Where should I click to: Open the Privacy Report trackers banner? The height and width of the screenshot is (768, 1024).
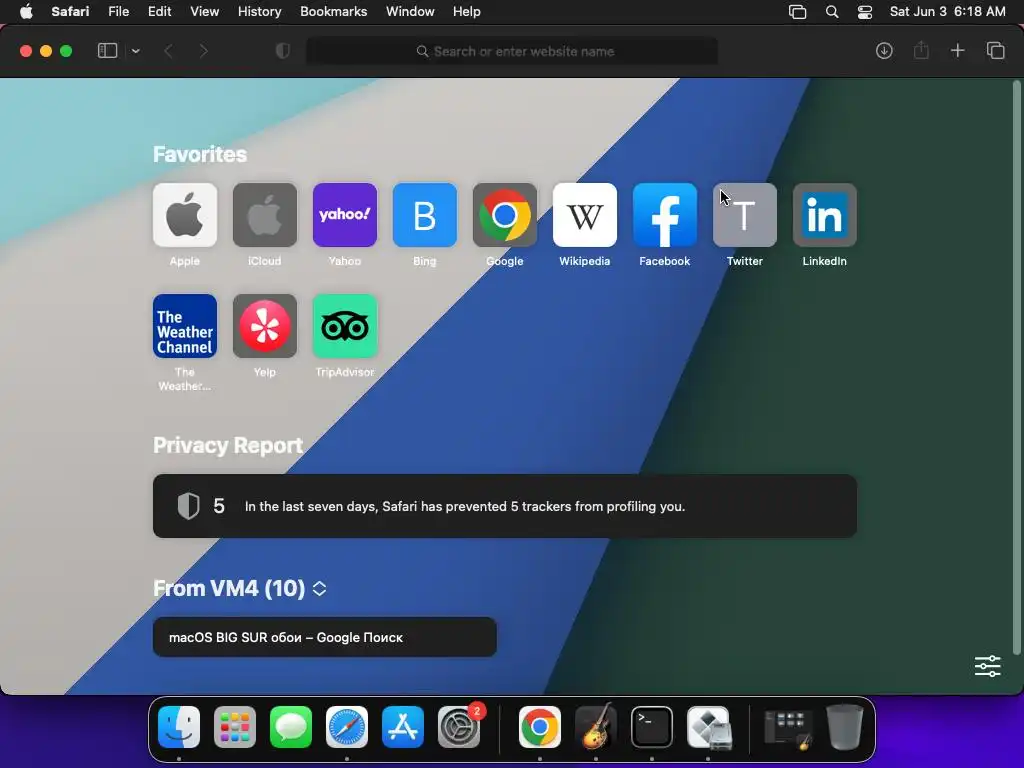505,506
